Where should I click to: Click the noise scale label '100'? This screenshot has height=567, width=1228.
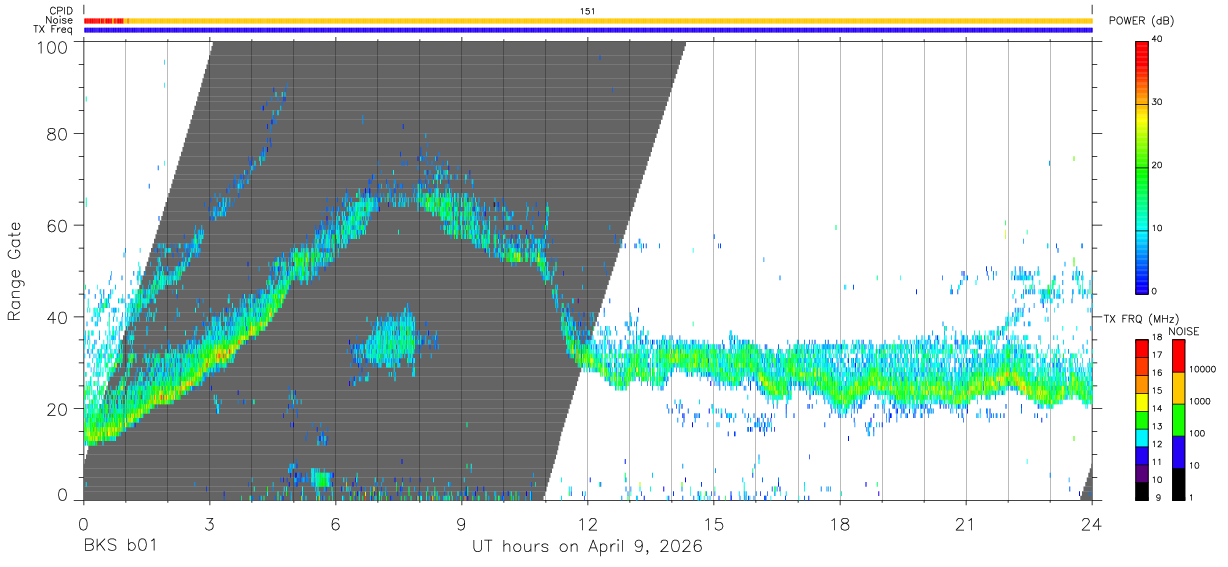[x=1197, y=433]
